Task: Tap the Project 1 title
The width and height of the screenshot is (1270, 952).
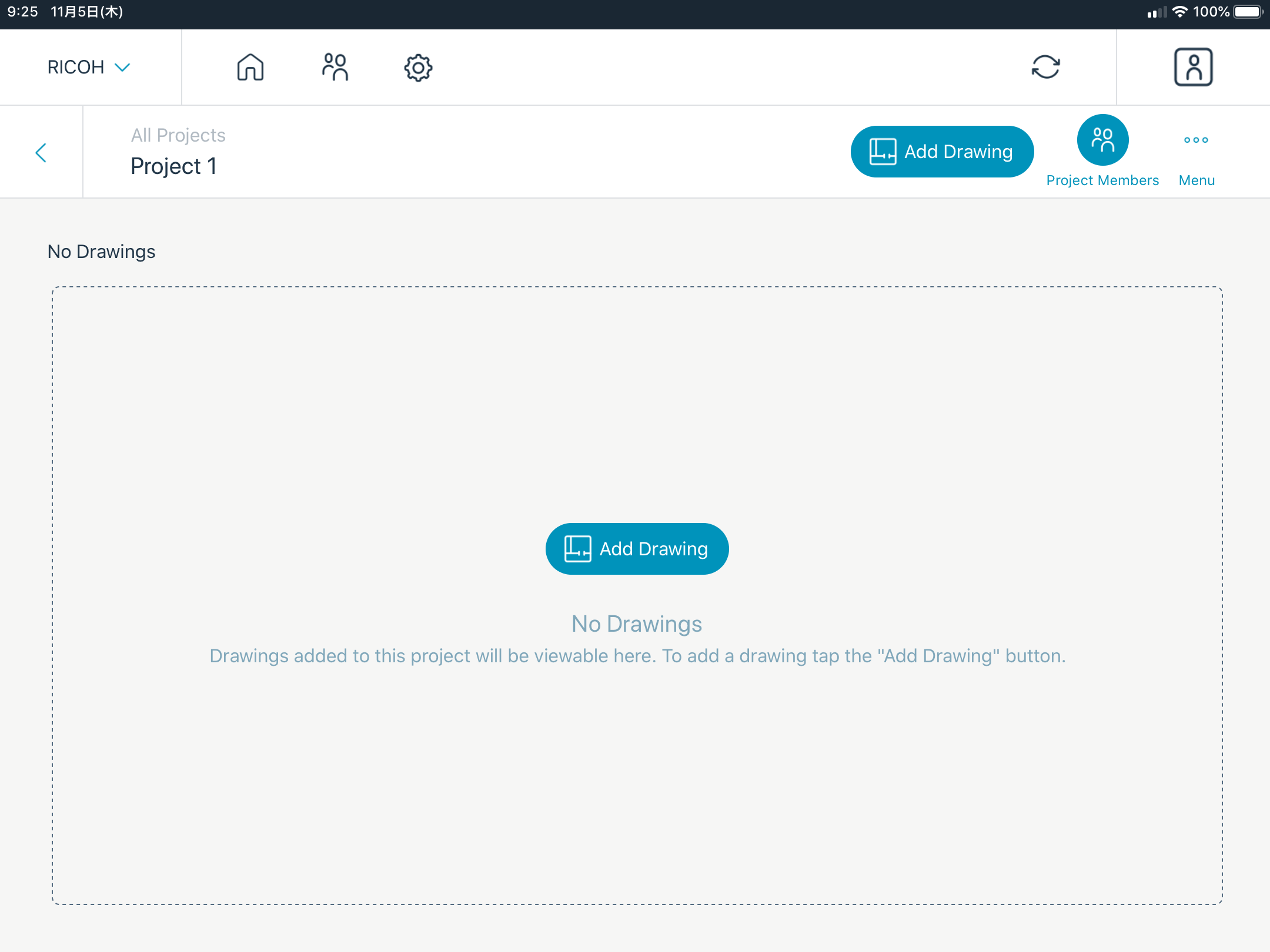Action: tap(173, 166)
